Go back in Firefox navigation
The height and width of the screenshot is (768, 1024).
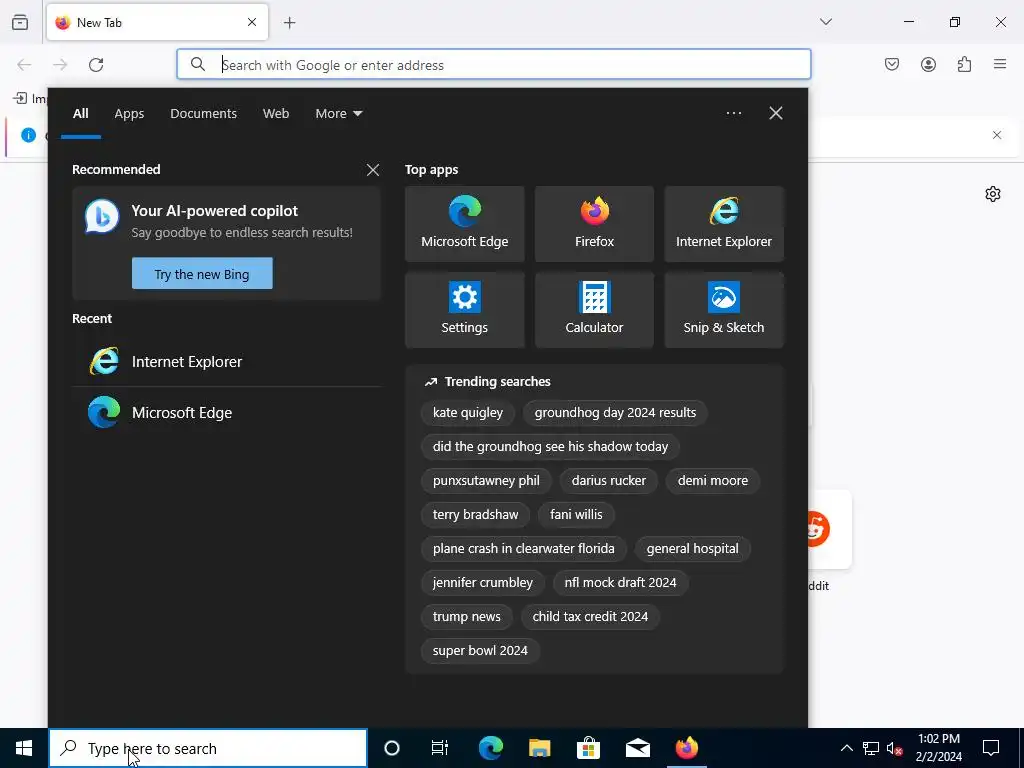point(24,65)
